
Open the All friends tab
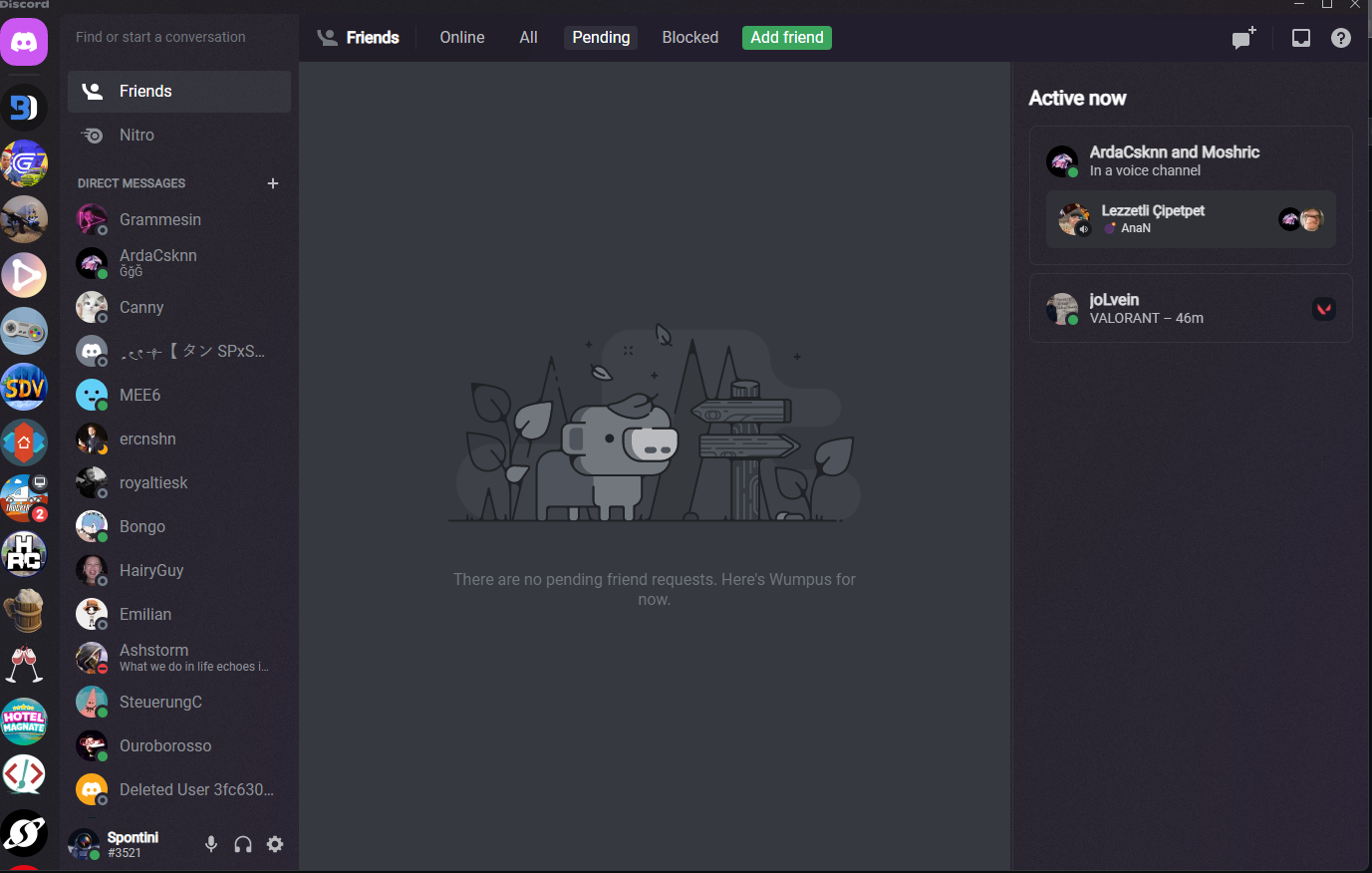[x=528, y=37]
